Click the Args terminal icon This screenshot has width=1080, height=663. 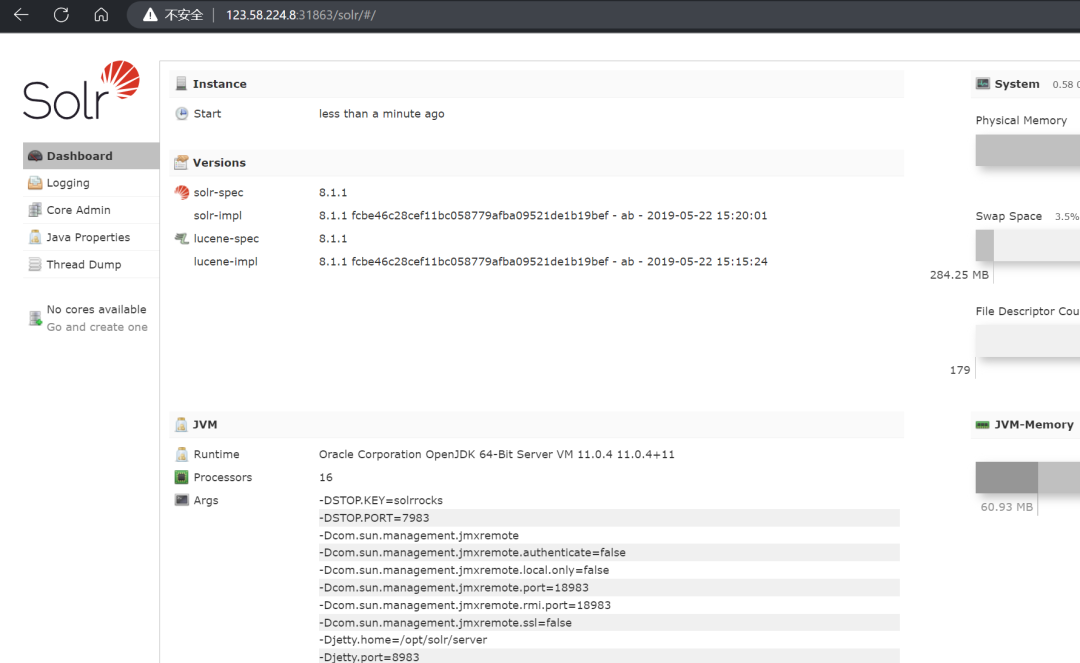pyautogui.click(x=182, y=500)
